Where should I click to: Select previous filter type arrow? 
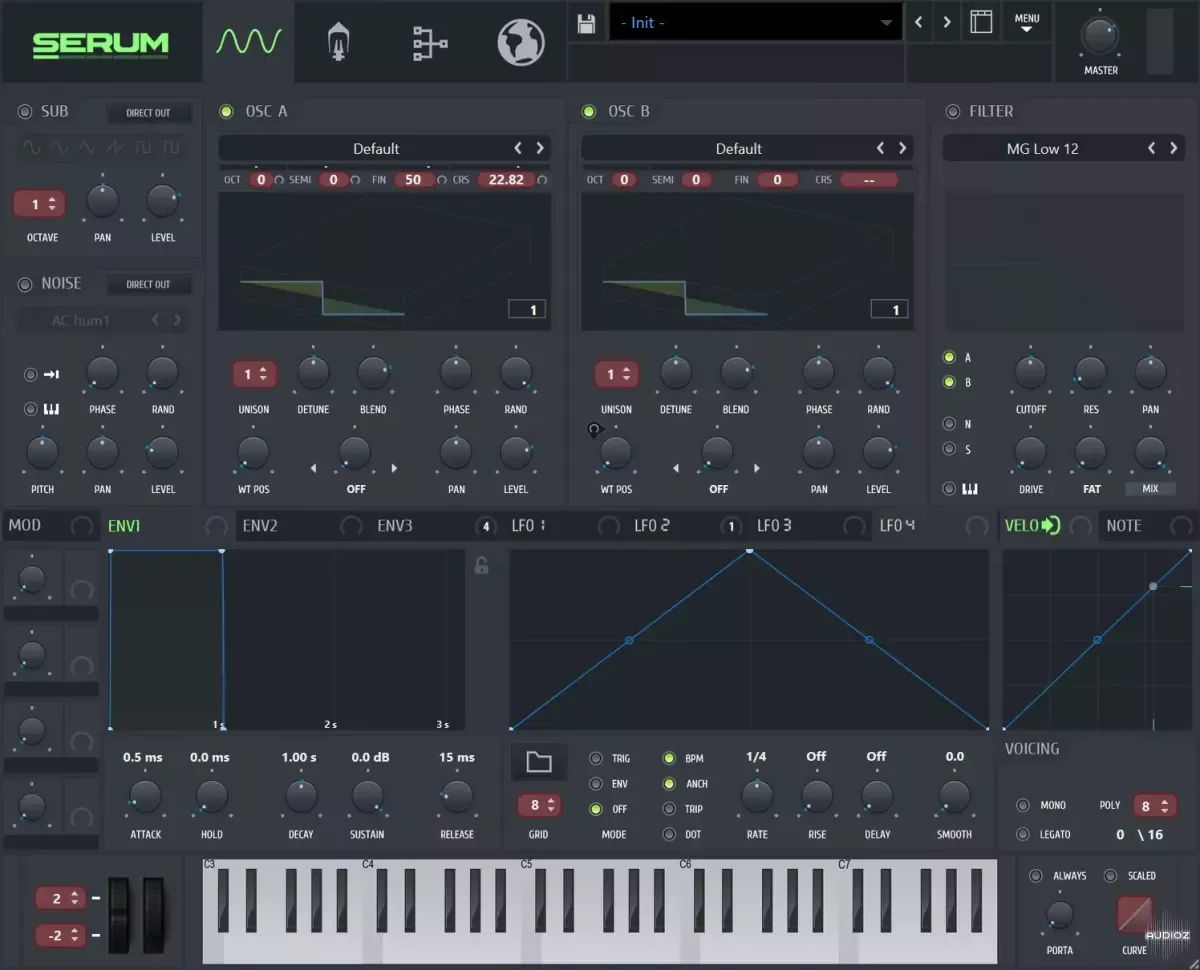(x=1151, y=148)
